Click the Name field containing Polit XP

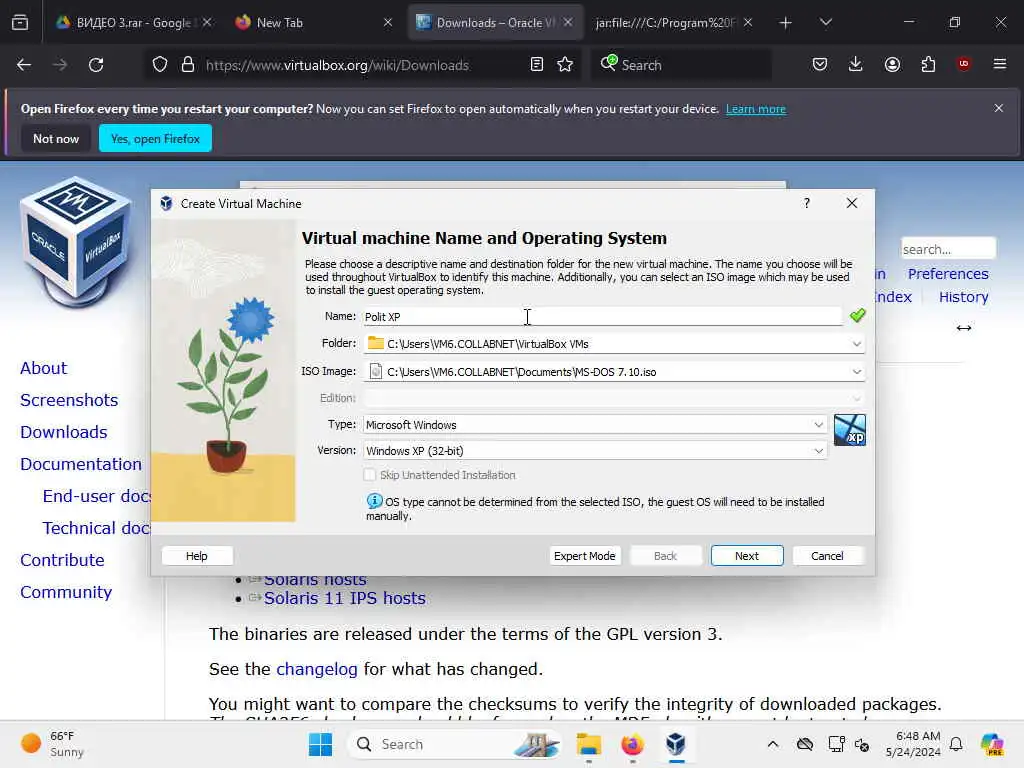coord(602,317)
